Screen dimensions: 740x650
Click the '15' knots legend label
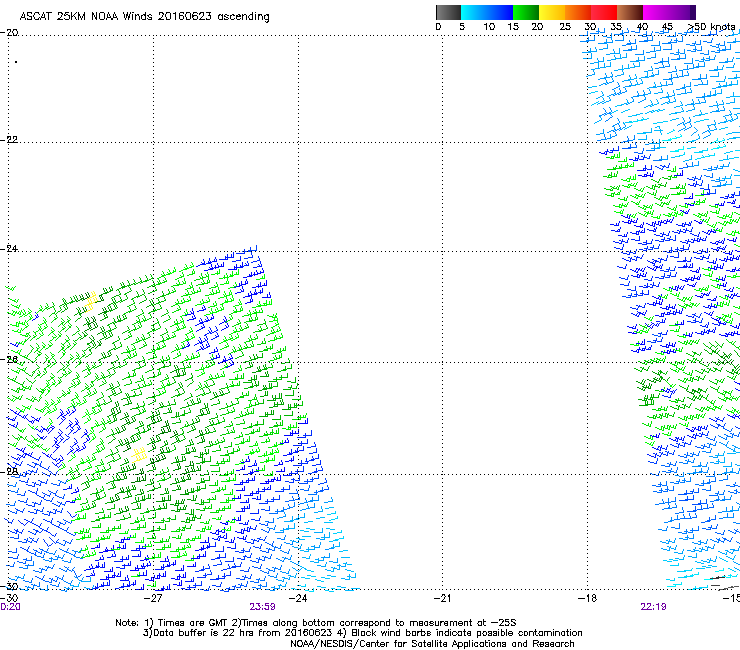[x=513, y=27]
